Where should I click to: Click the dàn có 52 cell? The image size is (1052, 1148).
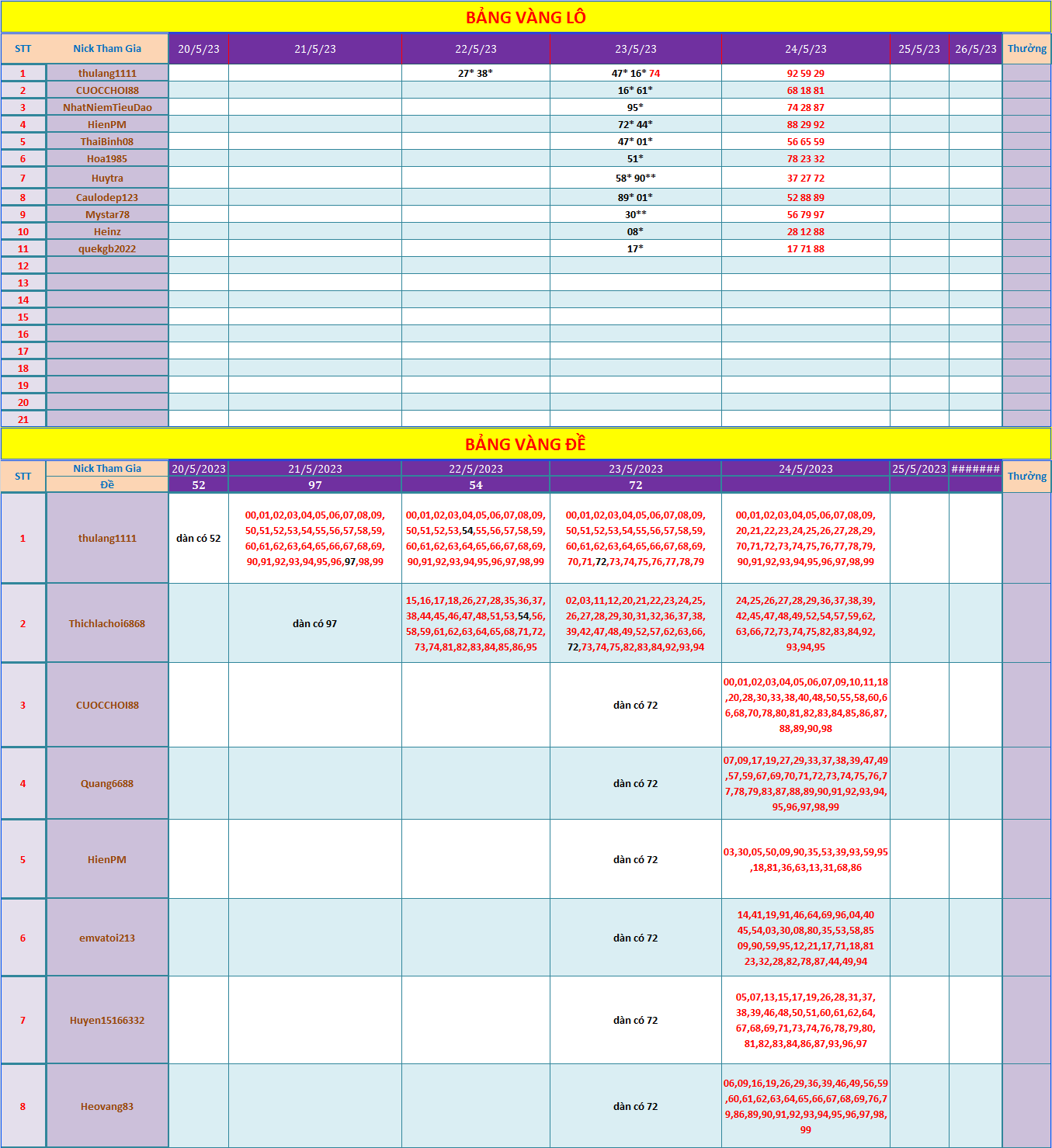198,538
